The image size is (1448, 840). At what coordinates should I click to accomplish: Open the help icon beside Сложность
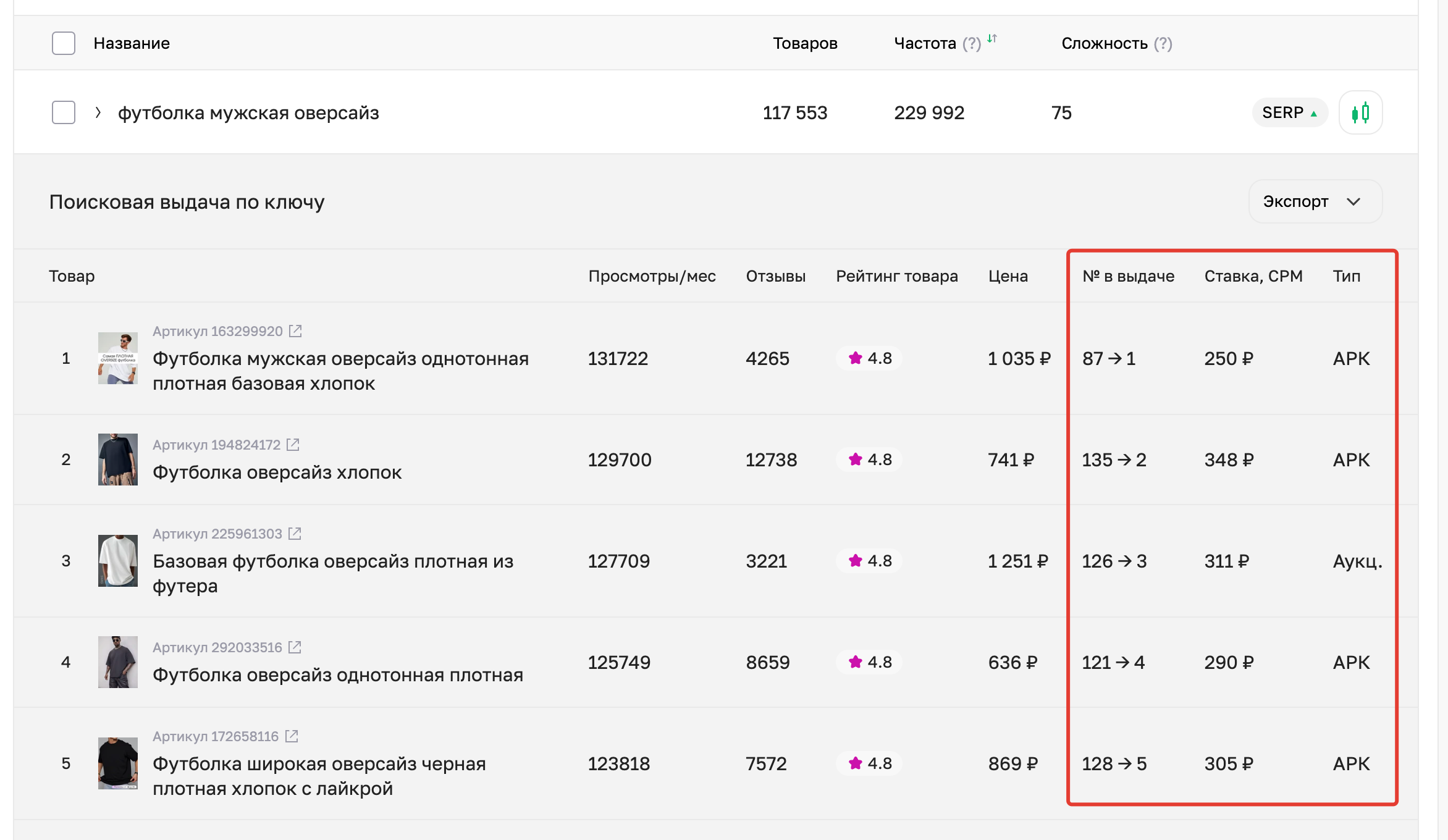[x=1164, y=43]
